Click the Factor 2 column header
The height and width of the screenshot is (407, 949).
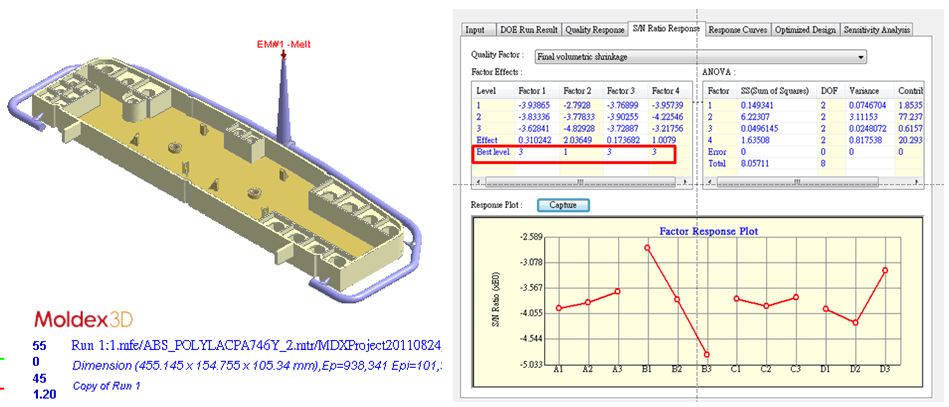[577, 90]
